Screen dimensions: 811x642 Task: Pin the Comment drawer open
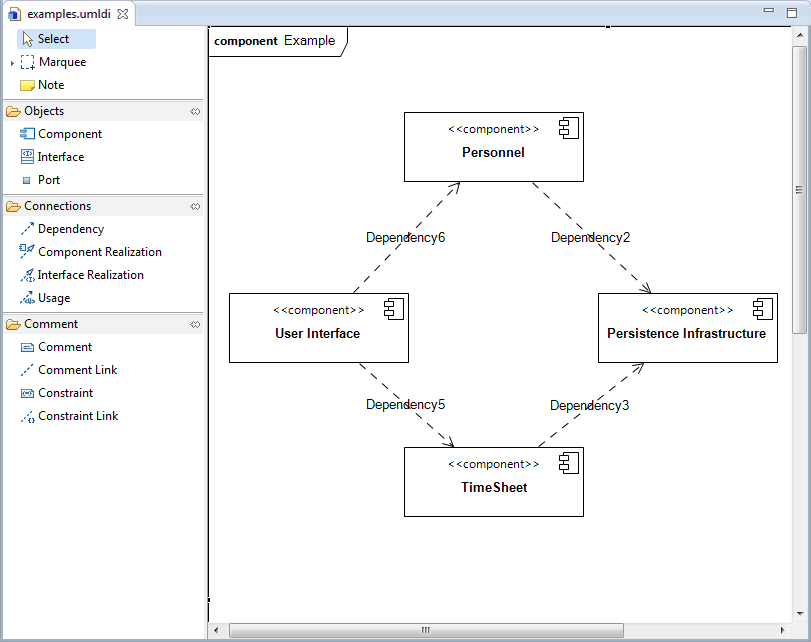(195, 325)
